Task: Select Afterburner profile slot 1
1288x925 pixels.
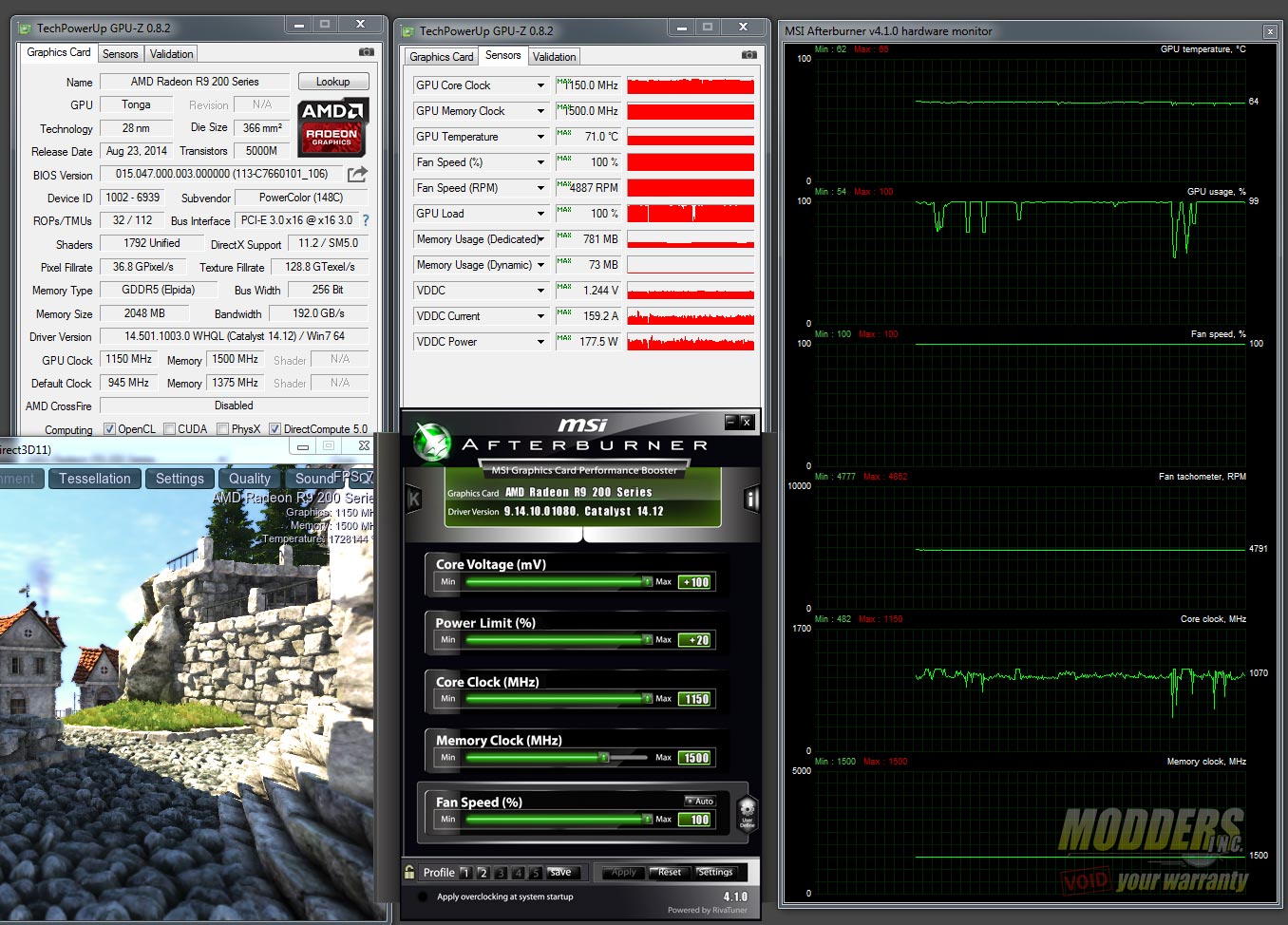Action: [x=465, y=873]
